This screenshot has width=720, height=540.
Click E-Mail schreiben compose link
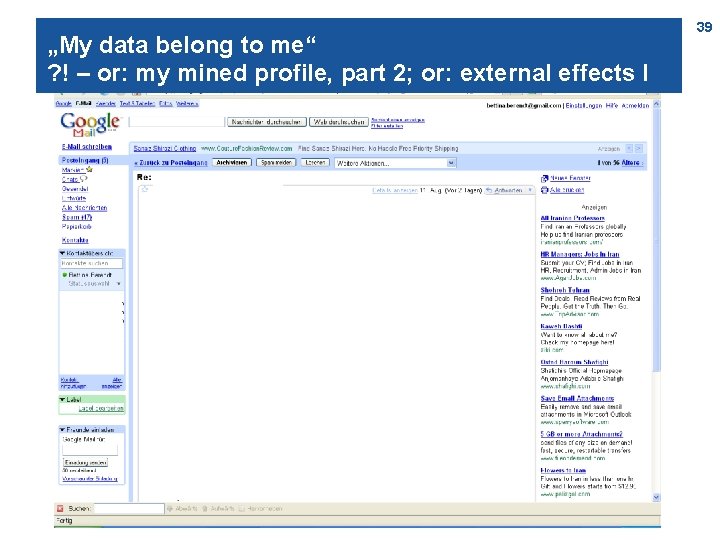coord(87,147)
